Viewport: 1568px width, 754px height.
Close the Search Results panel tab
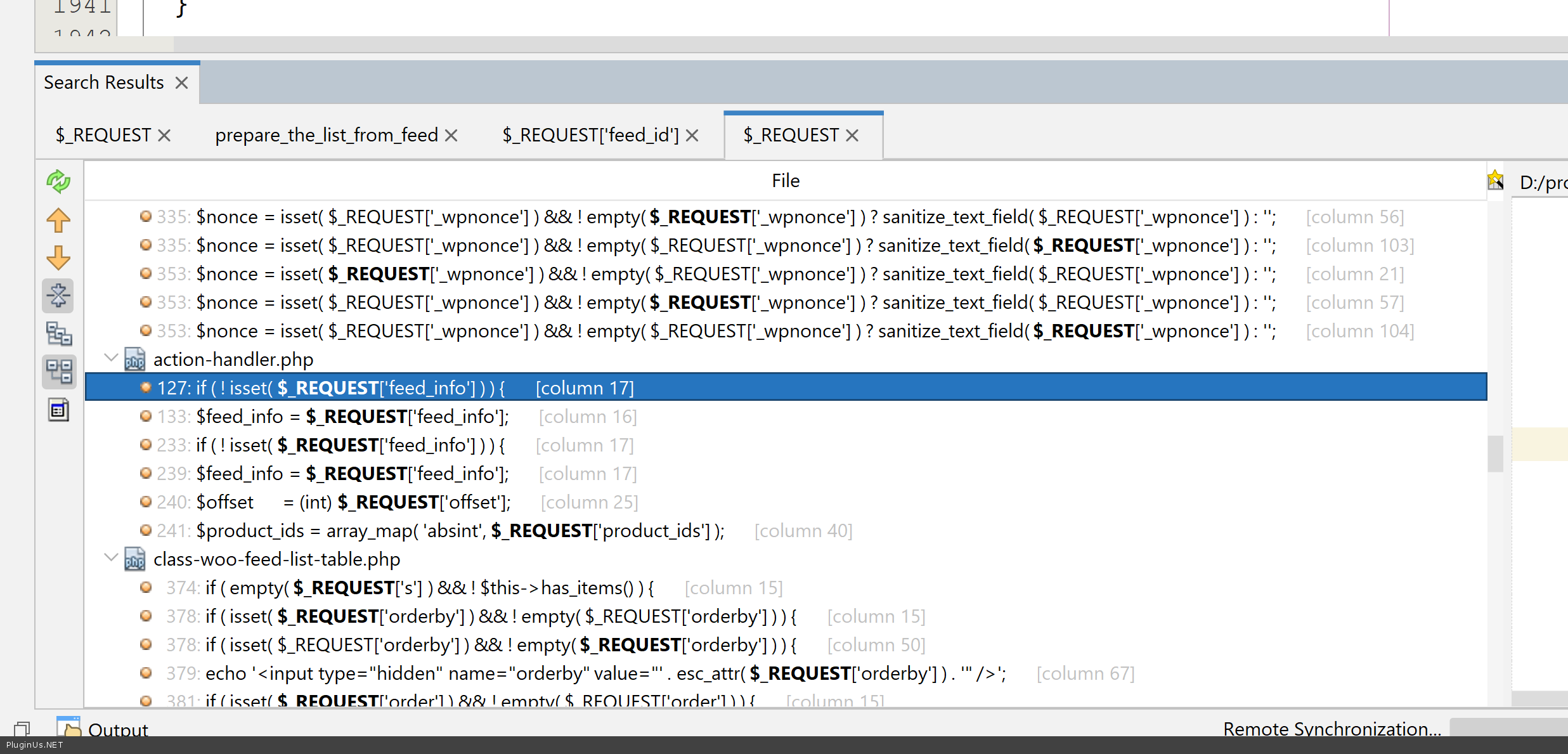tap(182, 83)
